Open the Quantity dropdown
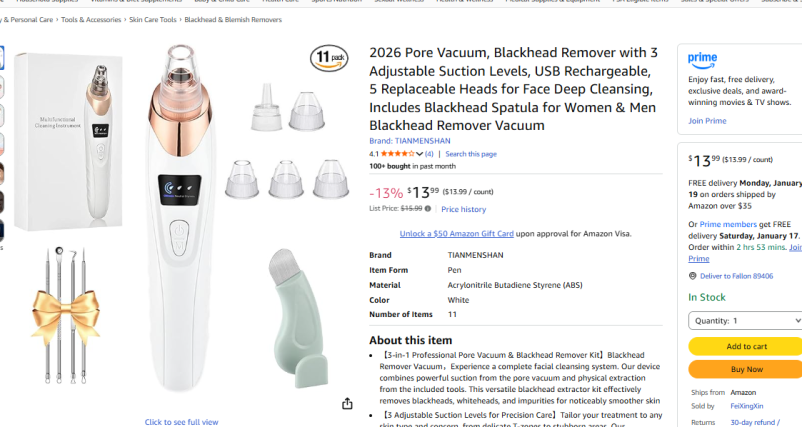 (x=745, y=321)
